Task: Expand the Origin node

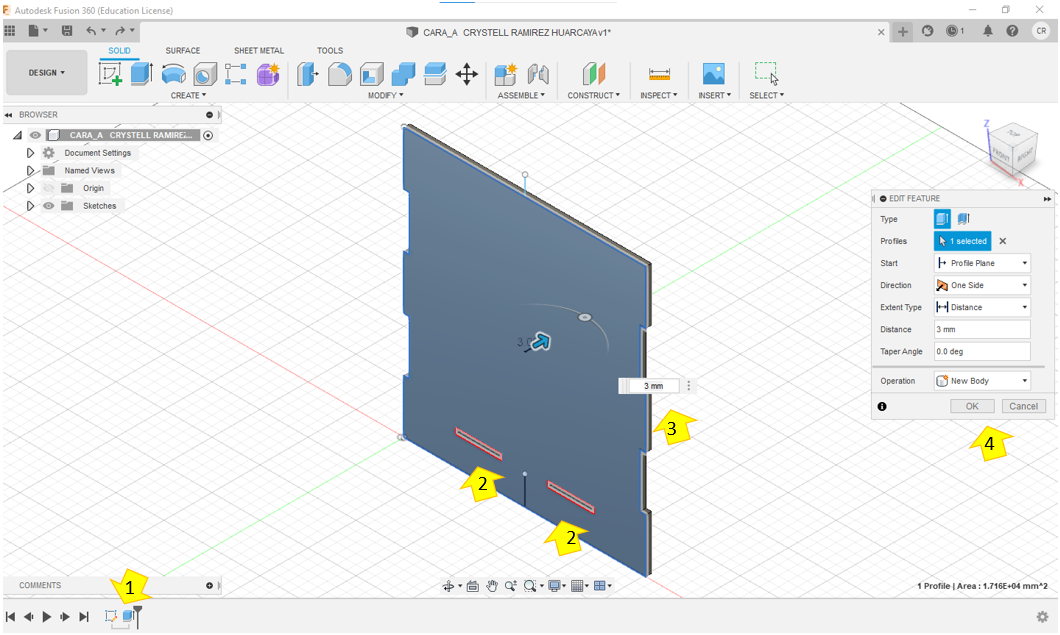Action: (30, 188)
